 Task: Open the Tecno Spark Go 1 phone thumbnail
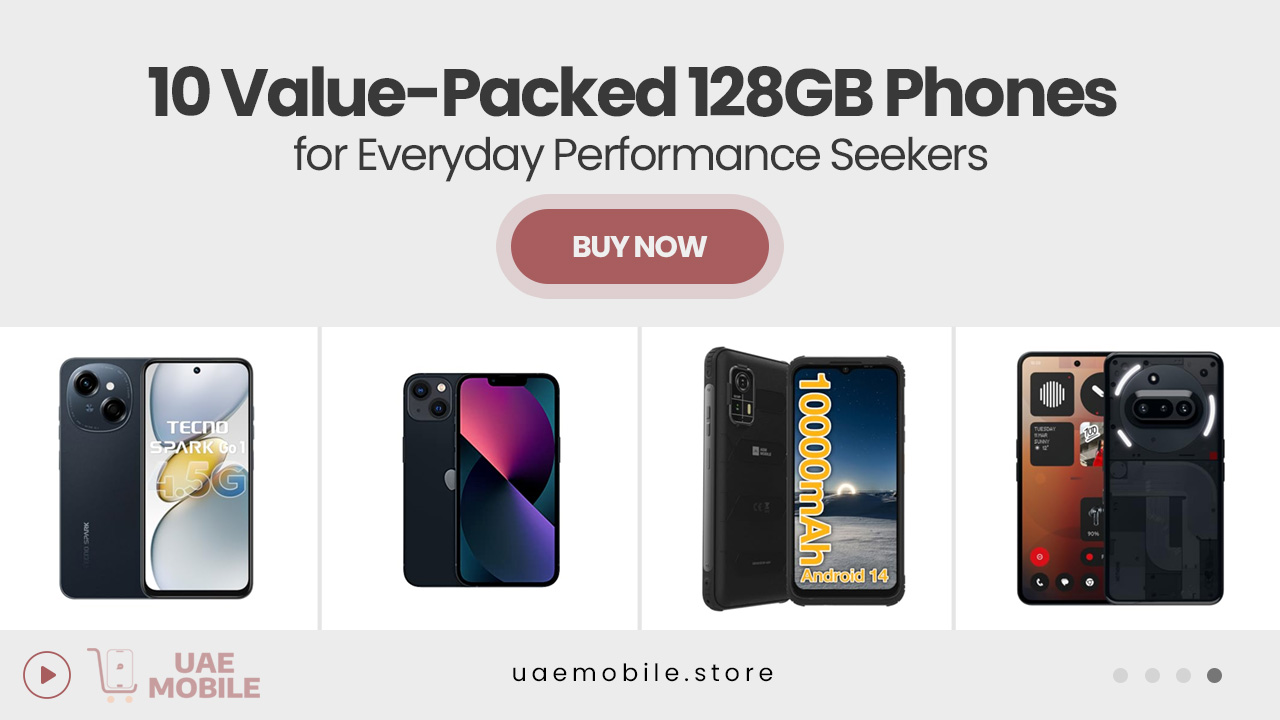click(x=156, y=478)
